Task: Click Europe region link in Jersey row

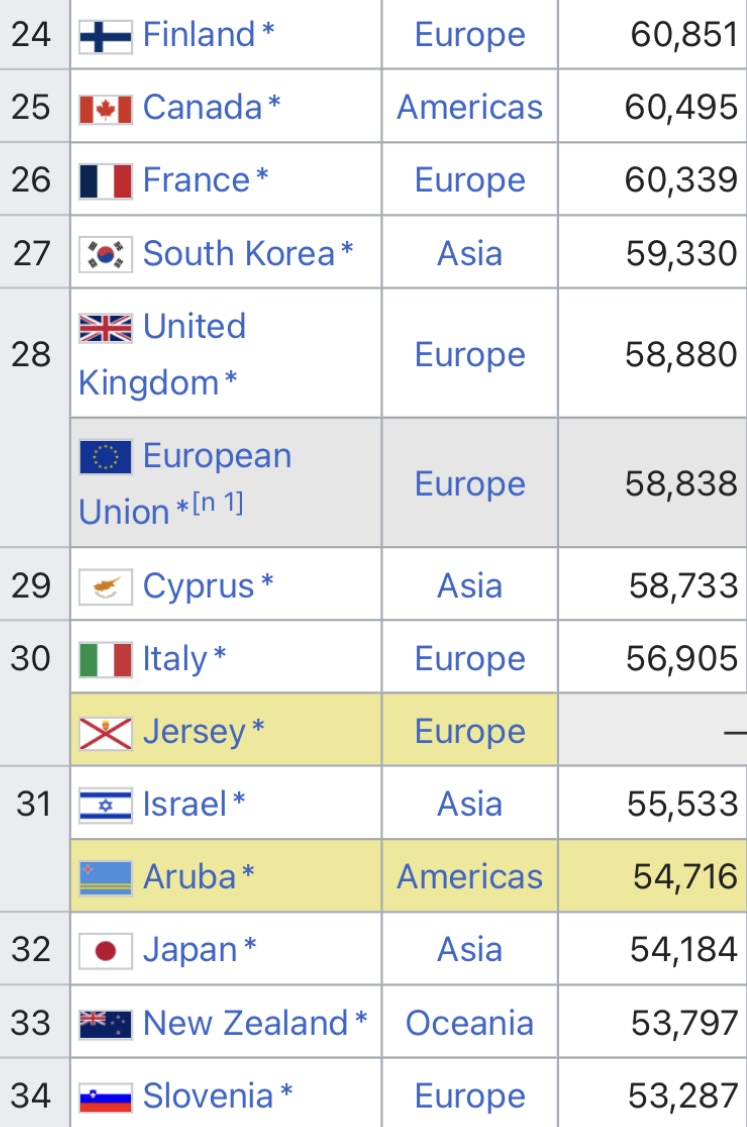Action: (469, 733)
